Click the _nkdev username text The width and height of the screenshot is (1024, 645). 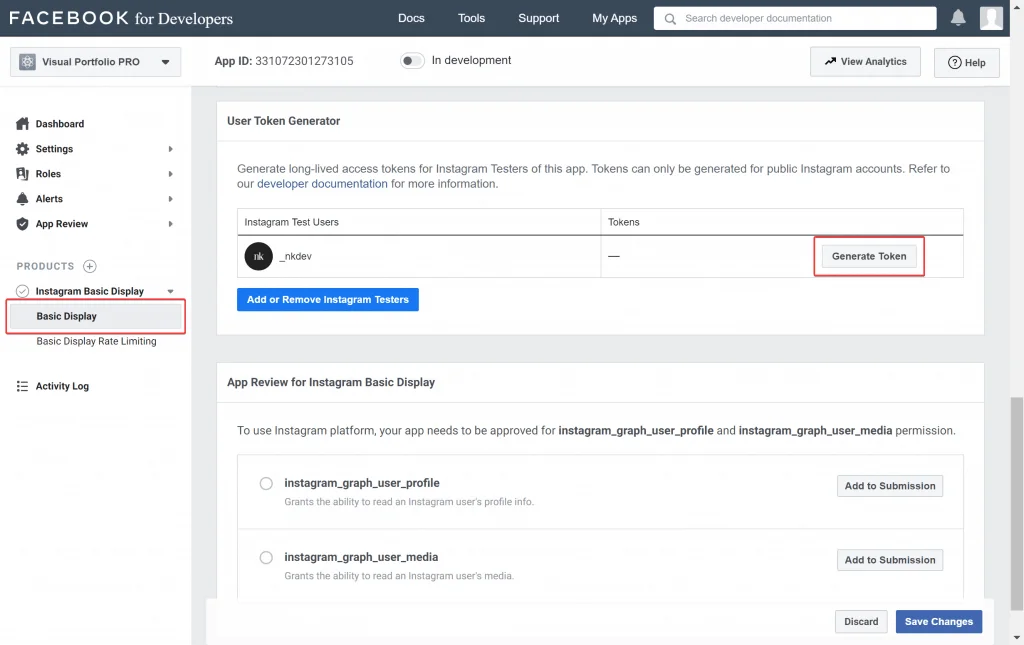(295, 257)
